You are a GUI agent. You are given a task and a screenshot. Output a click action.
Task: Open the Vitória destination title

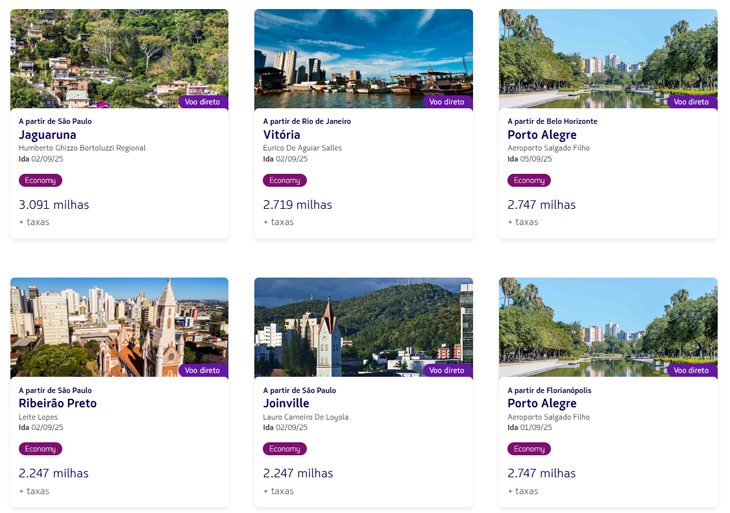point(282,135)
